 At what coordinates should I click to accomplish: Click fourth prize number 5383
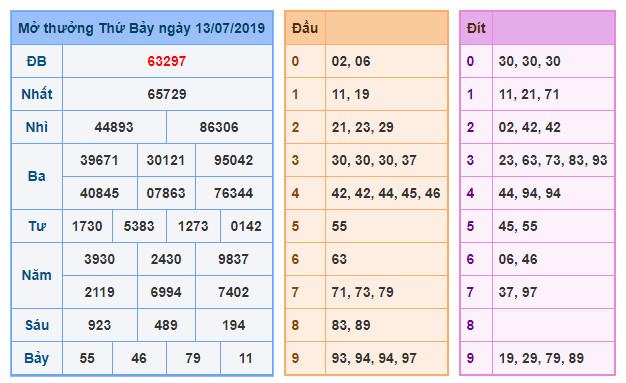point(139,226)
